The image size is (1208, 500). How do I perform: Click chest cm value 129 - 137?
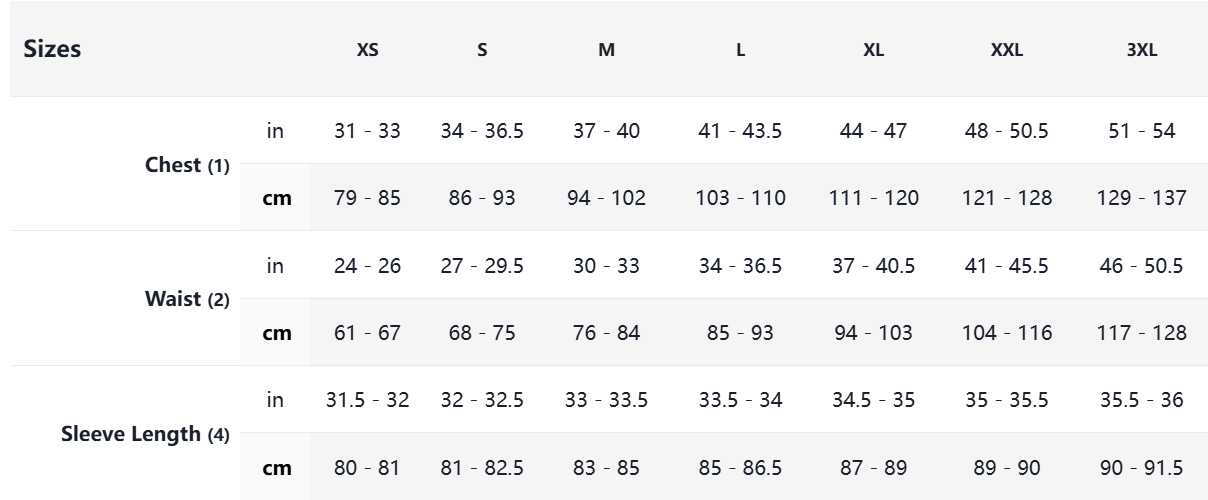(x=1141, y=198)
